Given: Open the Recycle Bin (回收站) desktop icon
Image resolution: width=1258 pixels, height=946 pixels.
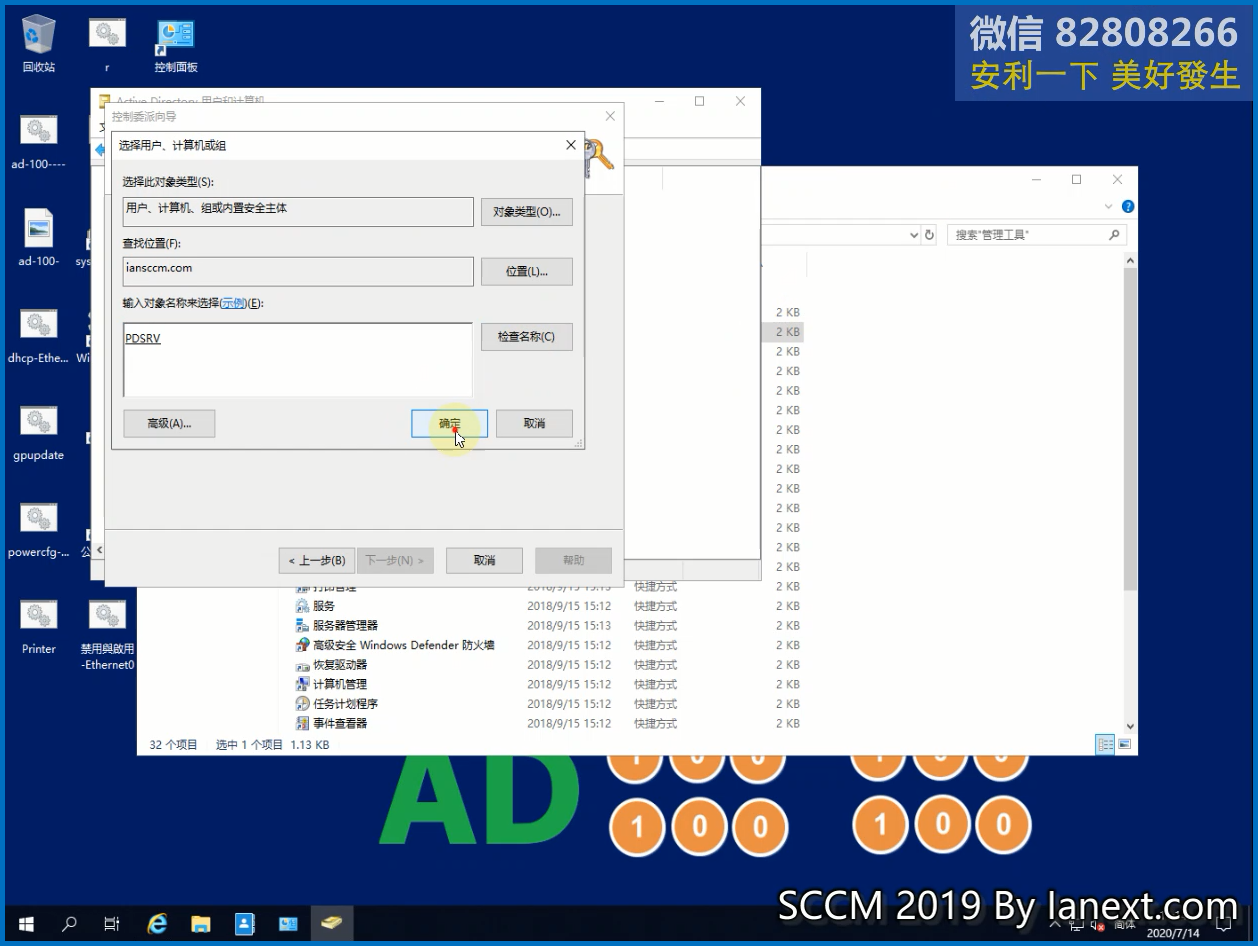Looking at the screenshot, I should (38, 43).
